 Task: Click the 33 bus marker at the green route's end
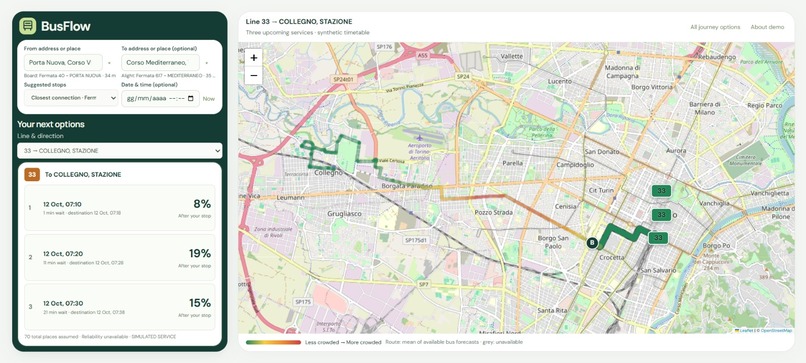pos(658,238)
